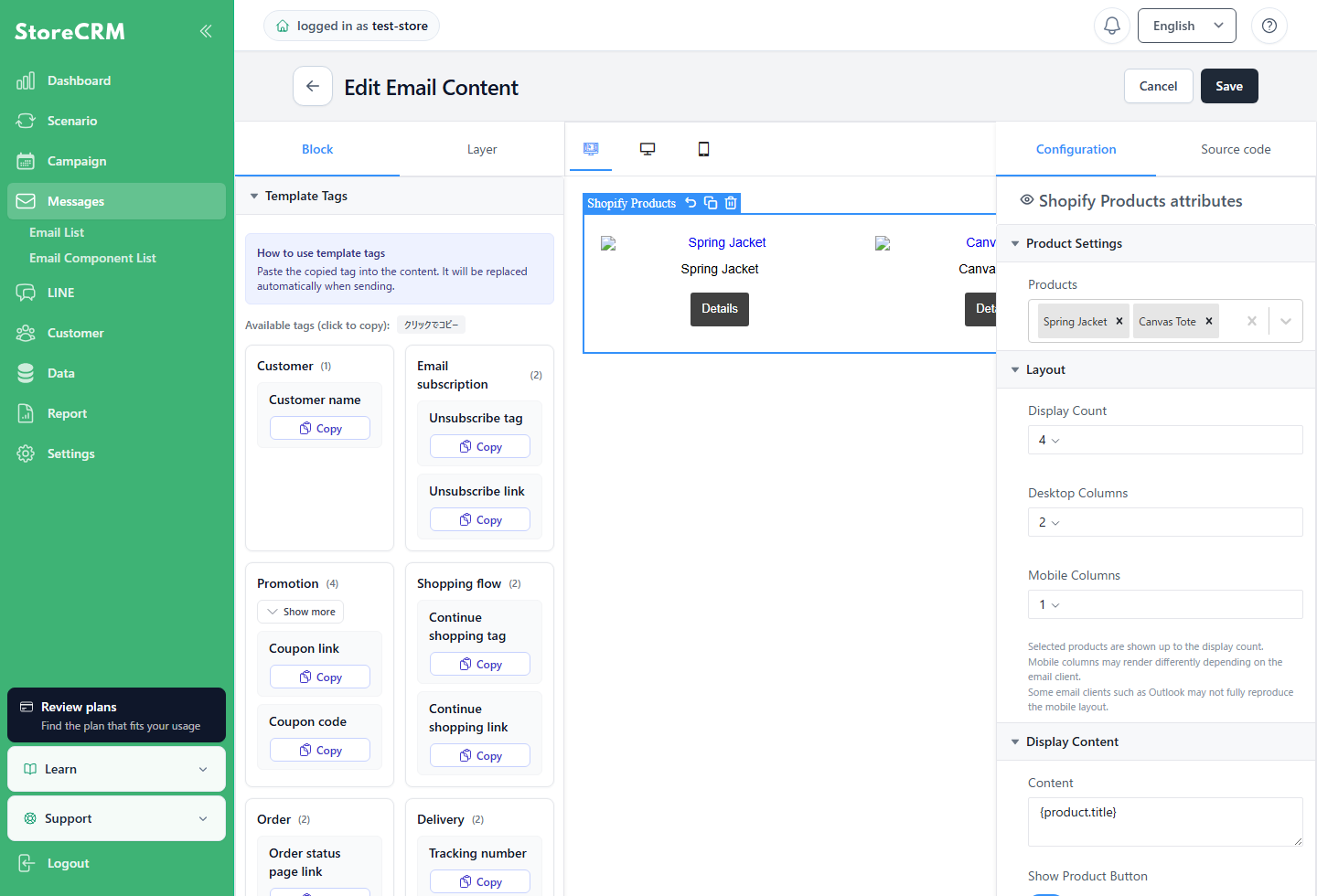The image size is (1317, 896).
Task: Click the blue Spring Jacket link
Action: point(727,242)
